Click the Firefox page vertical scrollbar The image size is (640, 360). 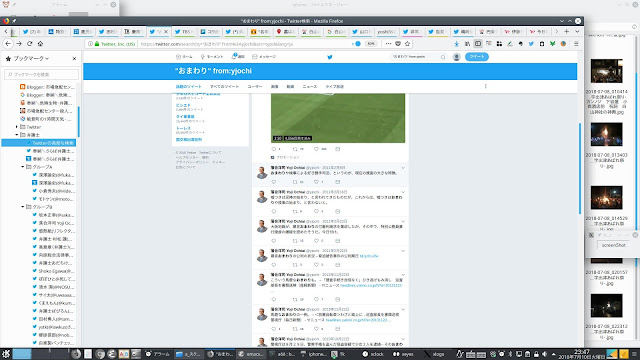(x=580, y=168)
